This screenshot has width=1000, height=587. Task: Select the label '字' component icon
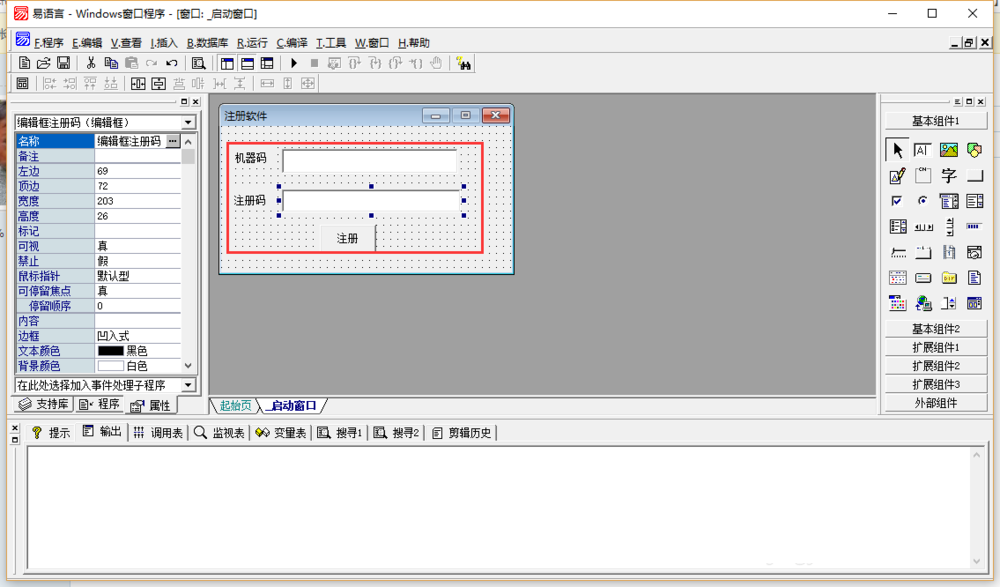pos(948,176)
